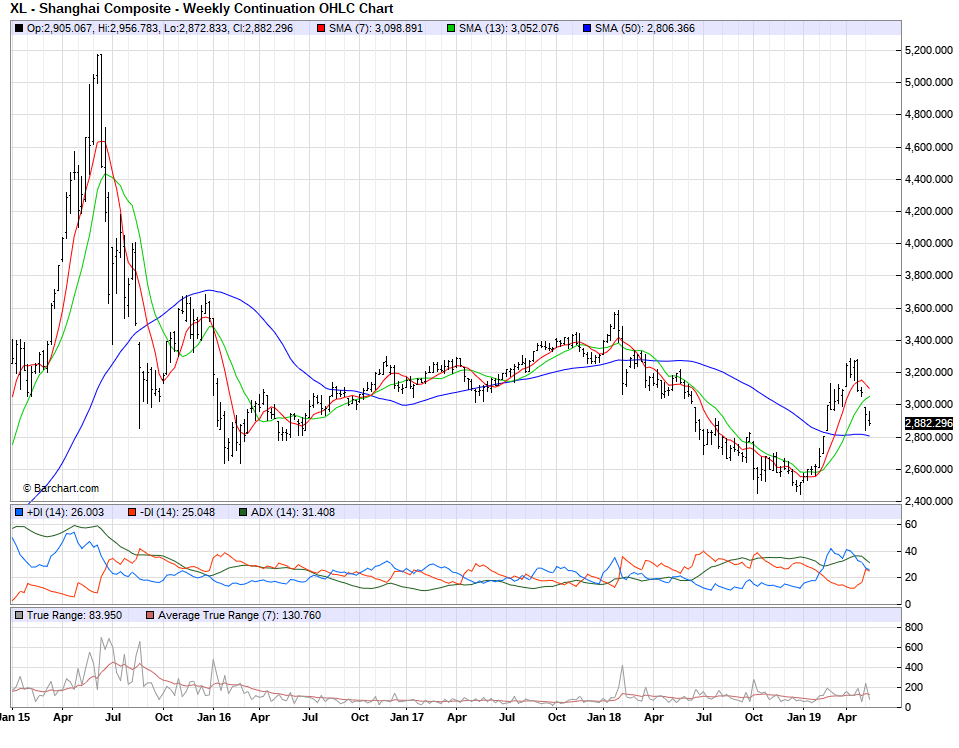Click the Average True Range (7) legend swatch
The image size is (959, 748).
click(x=151, y=615)
